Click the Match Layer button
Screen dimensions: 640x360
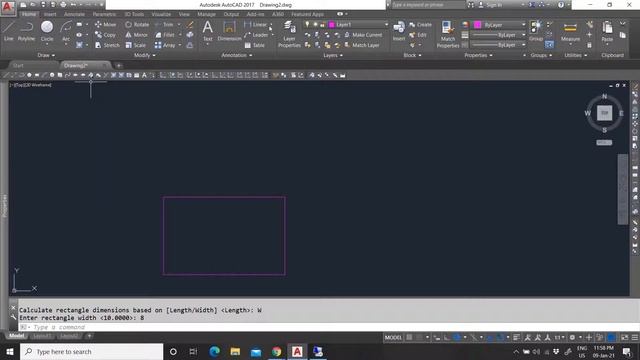click(362, 45)
